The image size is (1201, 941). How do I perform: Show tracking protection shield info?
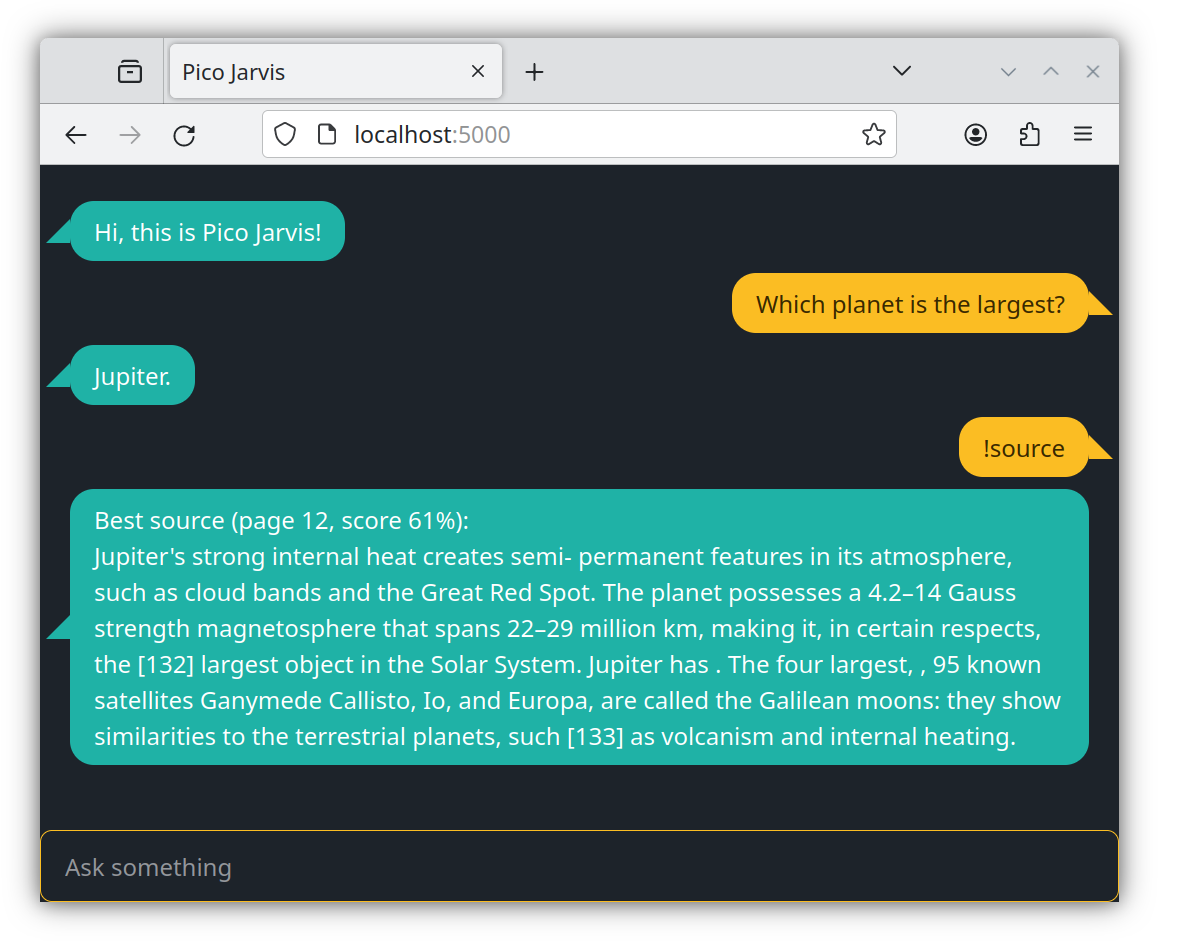coord(285,134)
